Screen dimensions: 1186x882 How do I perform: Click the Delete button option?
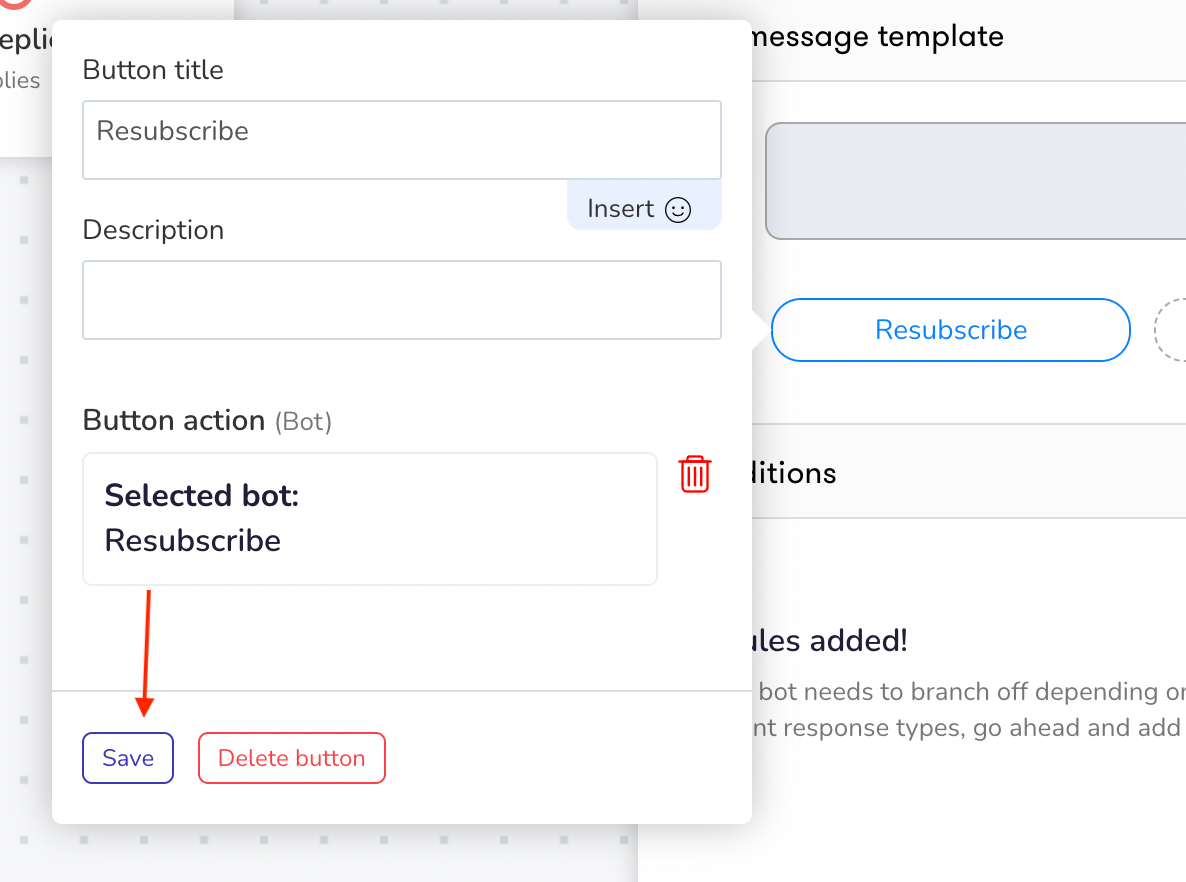292,758
